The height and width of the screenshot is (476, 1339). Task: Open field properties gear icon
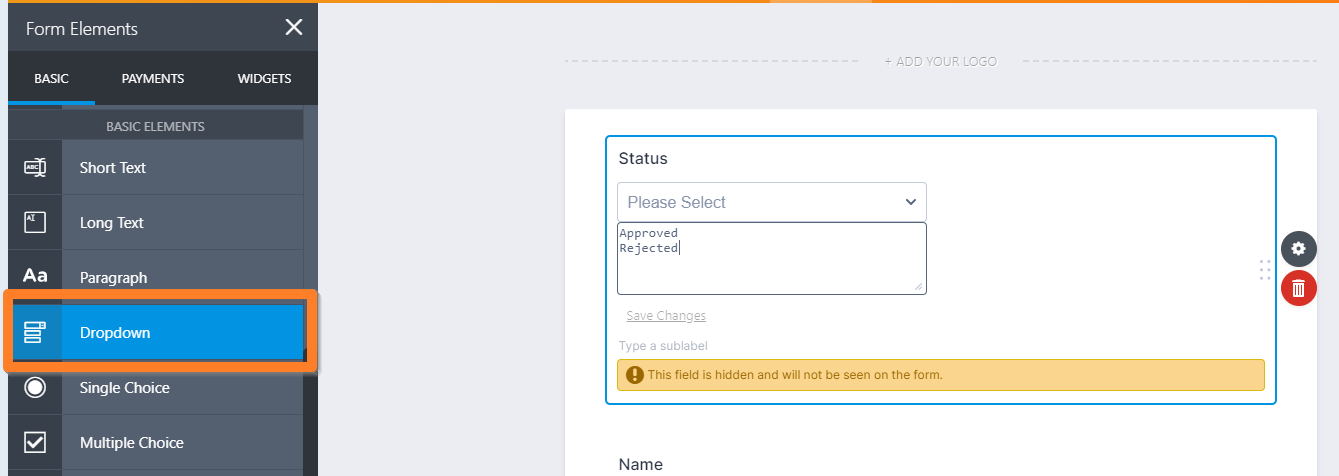tap(1298, 249)
